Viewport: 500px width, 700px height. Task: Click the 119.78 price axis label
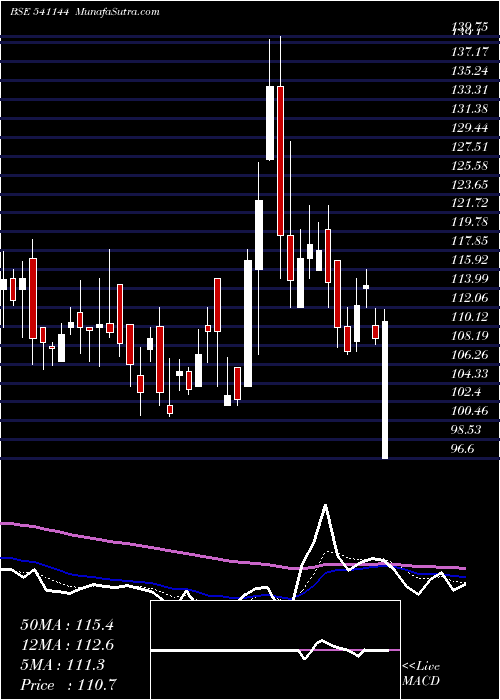coord(471,222)
